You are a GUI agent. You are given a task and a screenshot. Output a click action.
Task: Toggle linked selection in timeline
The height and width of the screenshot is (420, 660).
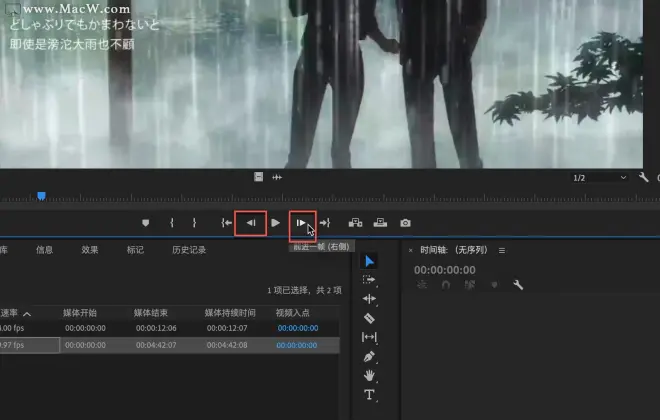(470, 285)
